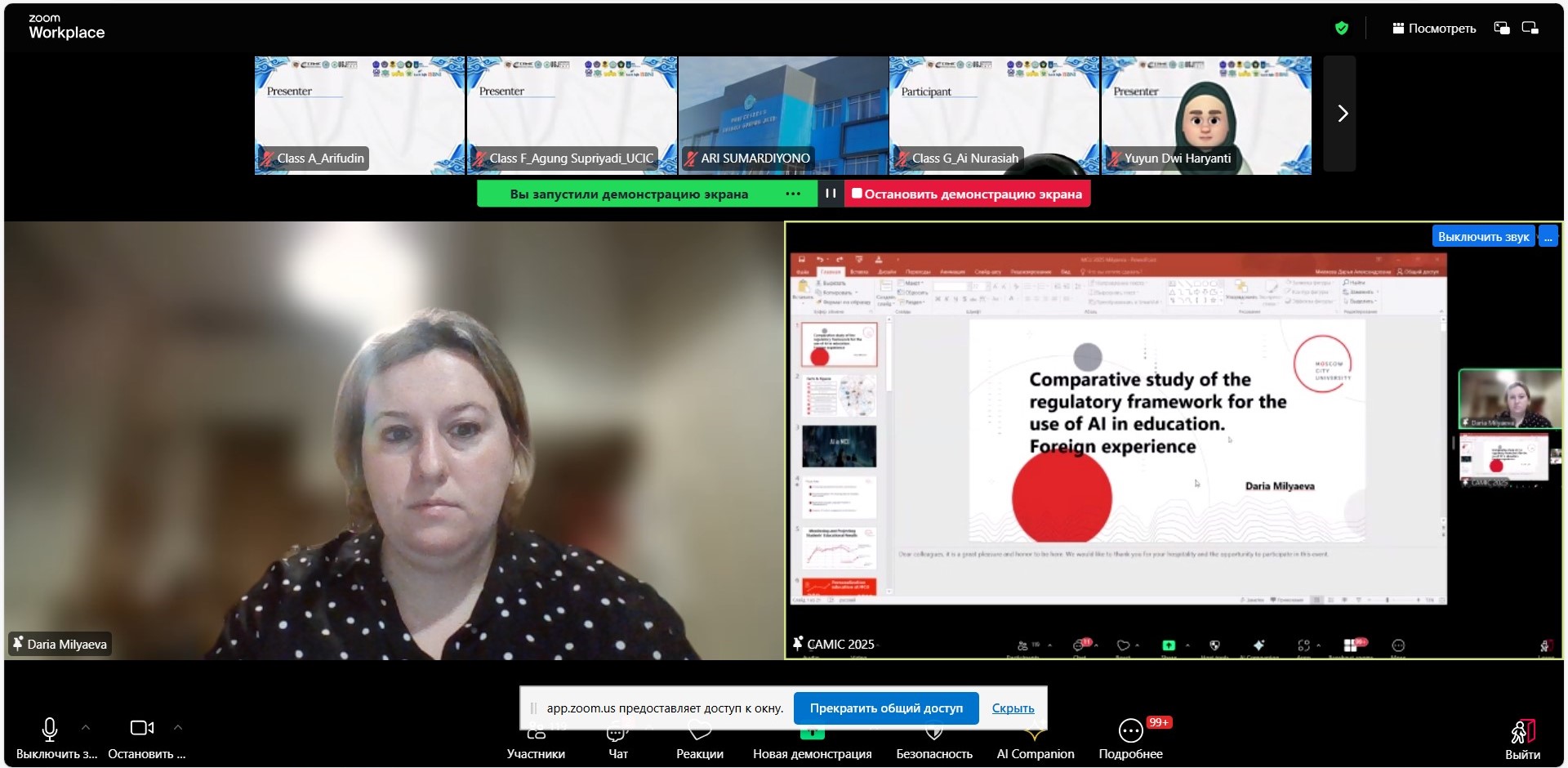Pause the screen sharing
Image resolution: width=1568 pixels, height=768 pixels.
click(x=831, y=194)
